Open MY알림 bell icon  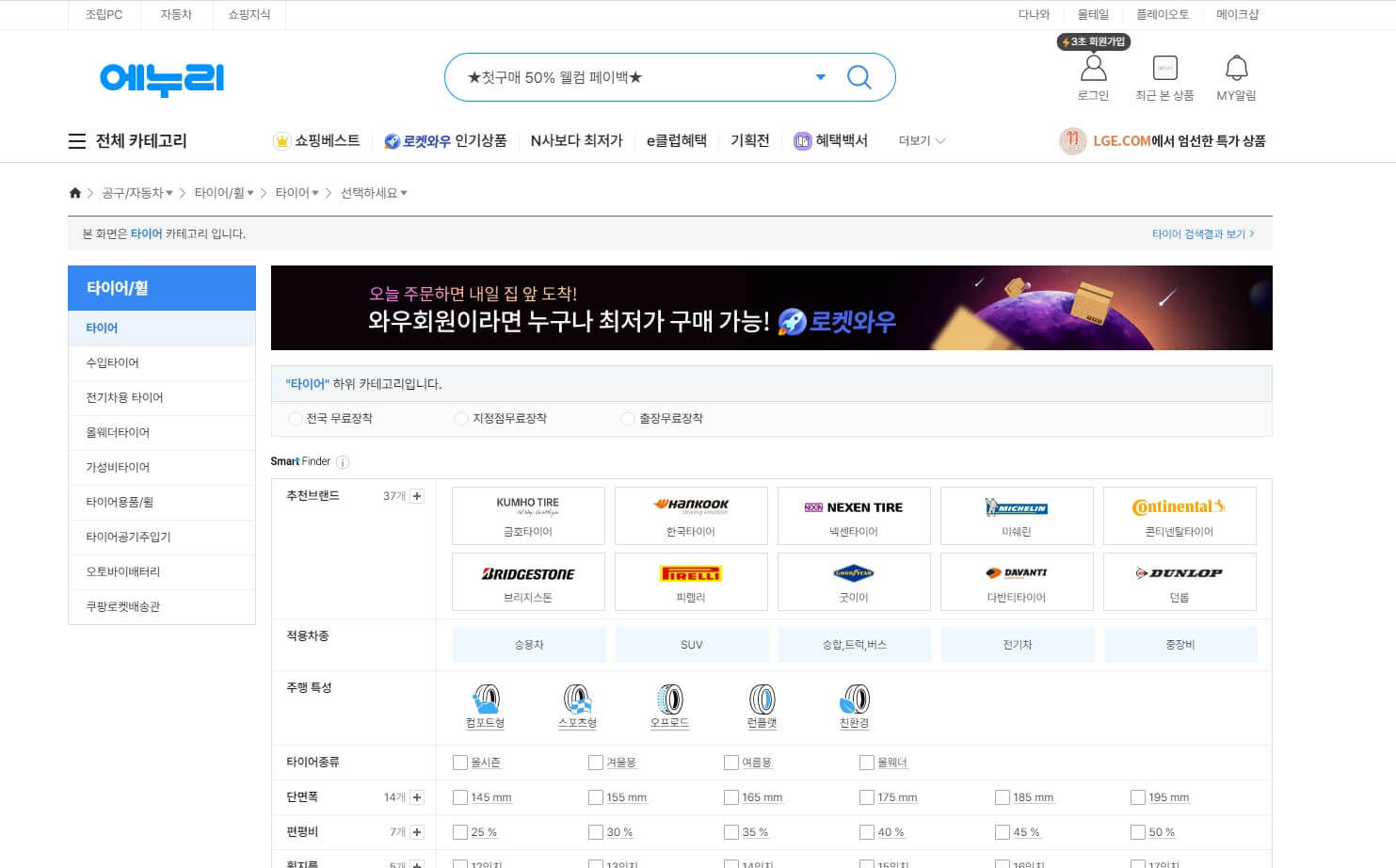(x=1236, y=68)
